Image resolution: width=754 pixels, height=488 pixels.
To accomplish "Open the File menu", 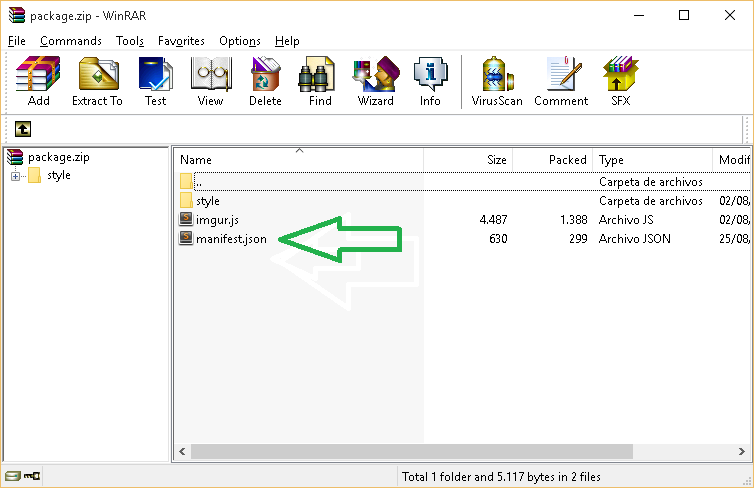I will [16, 41].
